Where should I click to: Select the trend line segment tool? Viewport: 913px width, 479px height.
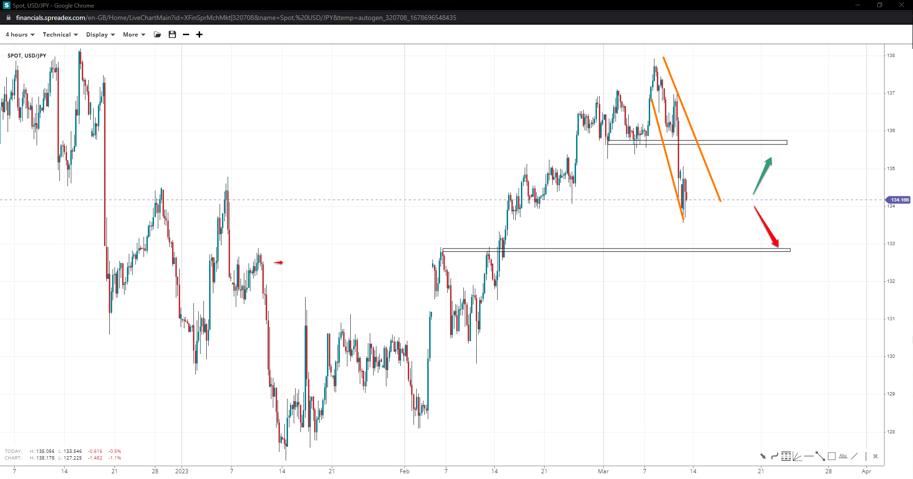click(820, 456)
